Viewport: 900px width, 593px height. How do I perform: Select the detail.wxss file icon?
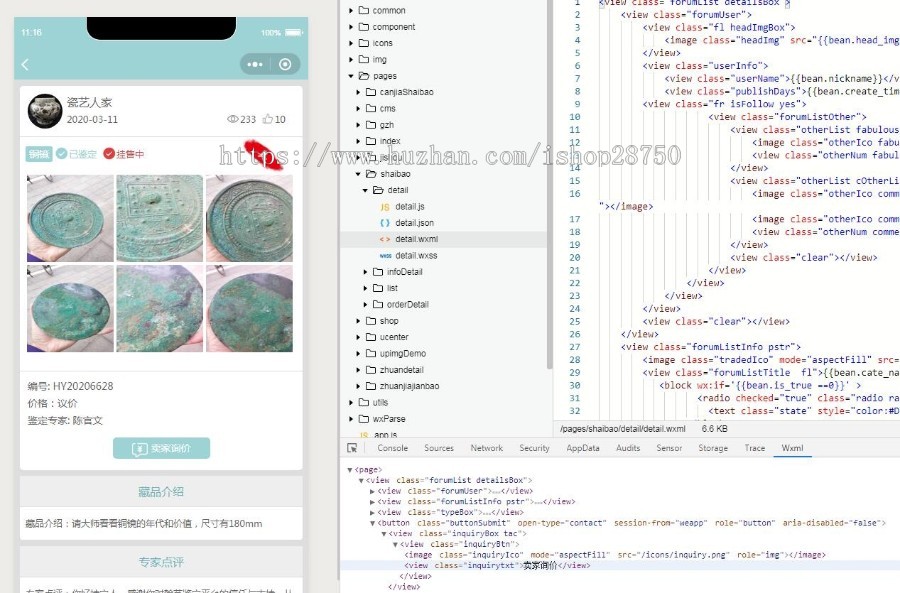385,255
